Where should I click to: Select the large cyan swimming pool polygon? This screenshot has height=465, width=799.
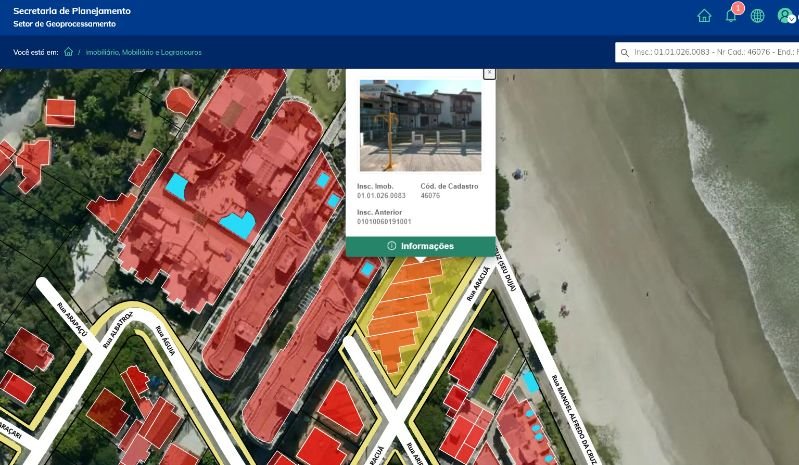point(237,226)
